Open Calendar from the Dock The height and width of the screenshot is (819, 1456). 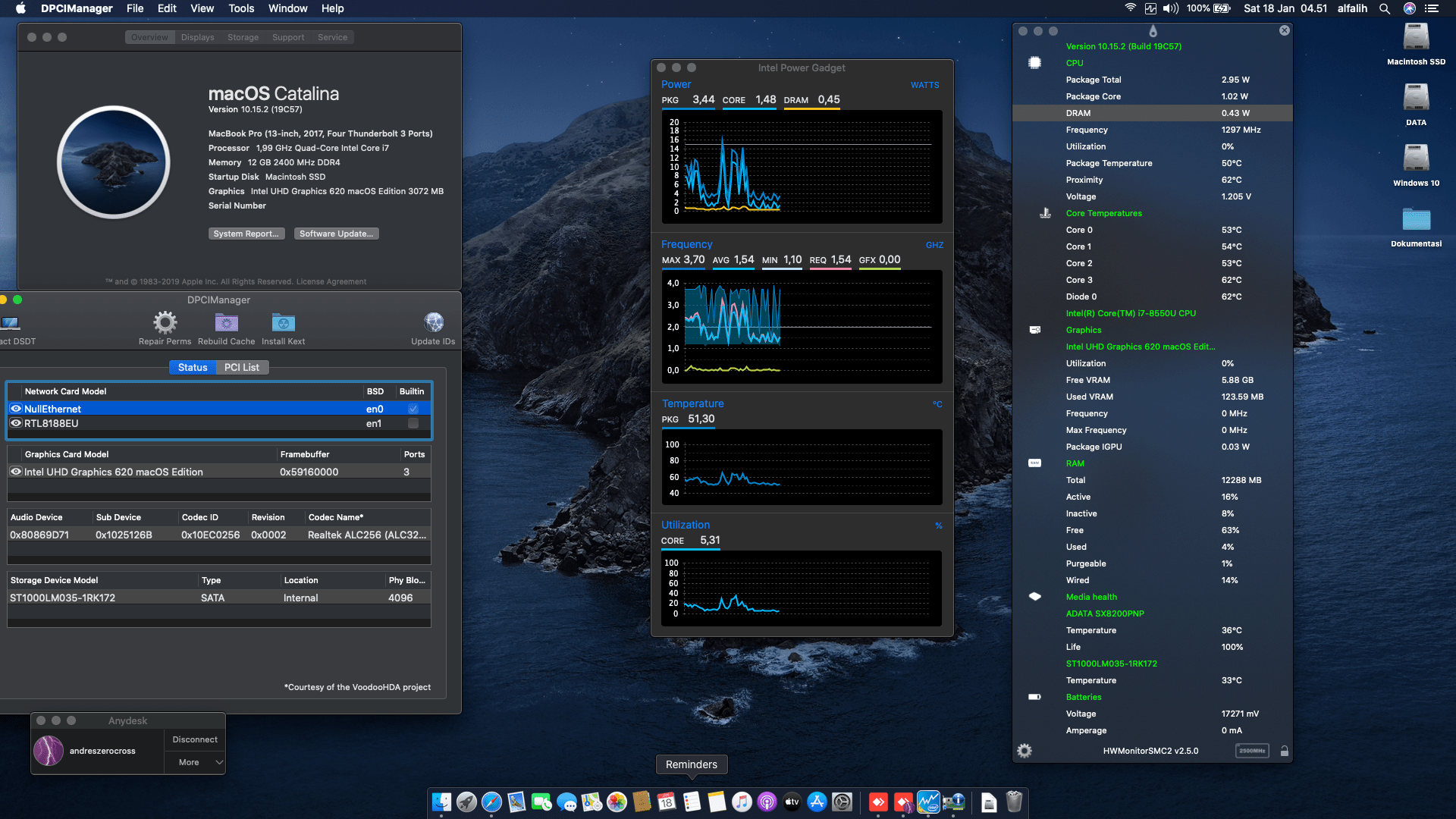click(667, 802)
